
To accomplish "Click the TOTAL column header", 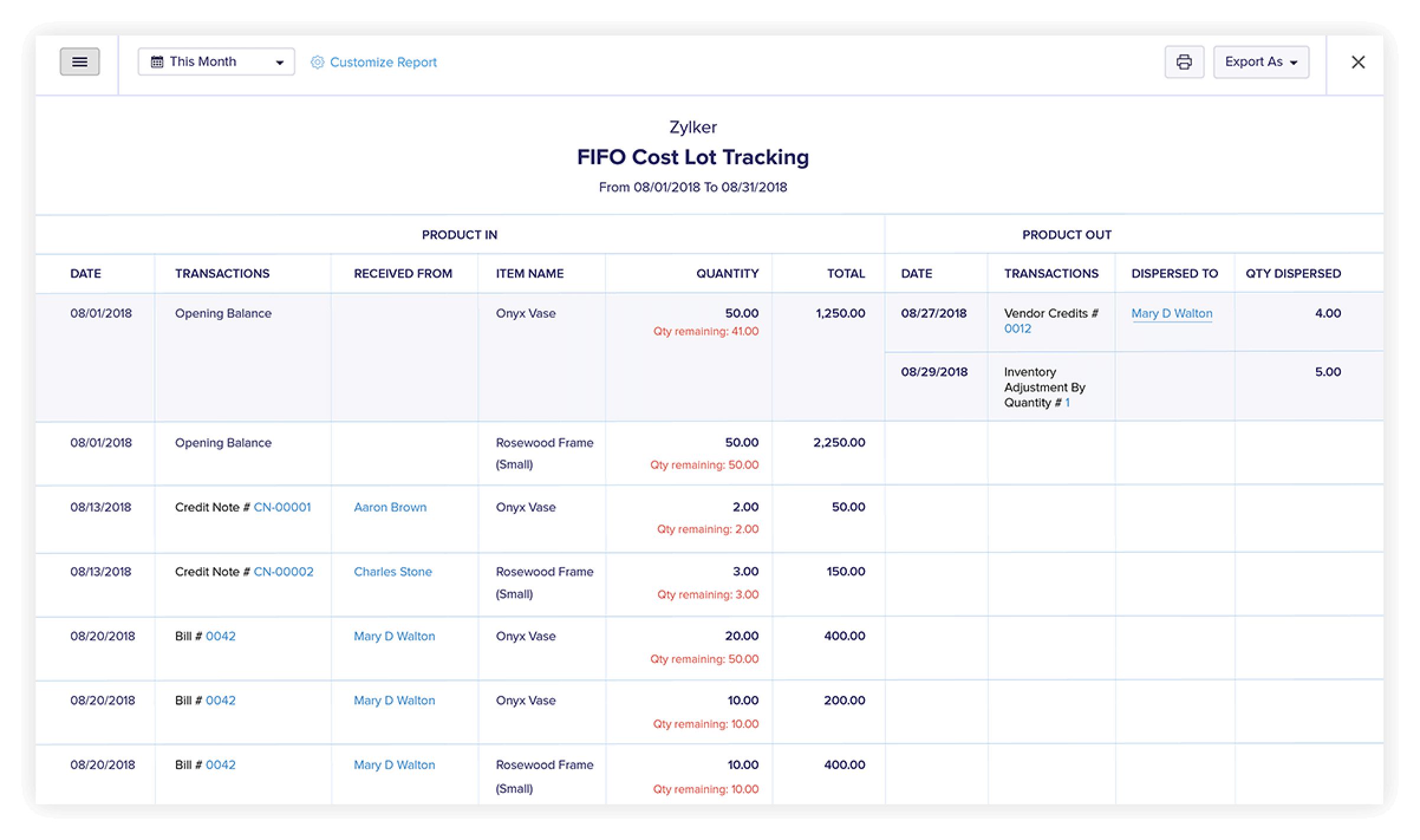I will pyautogui.click(x=846, y=273).
